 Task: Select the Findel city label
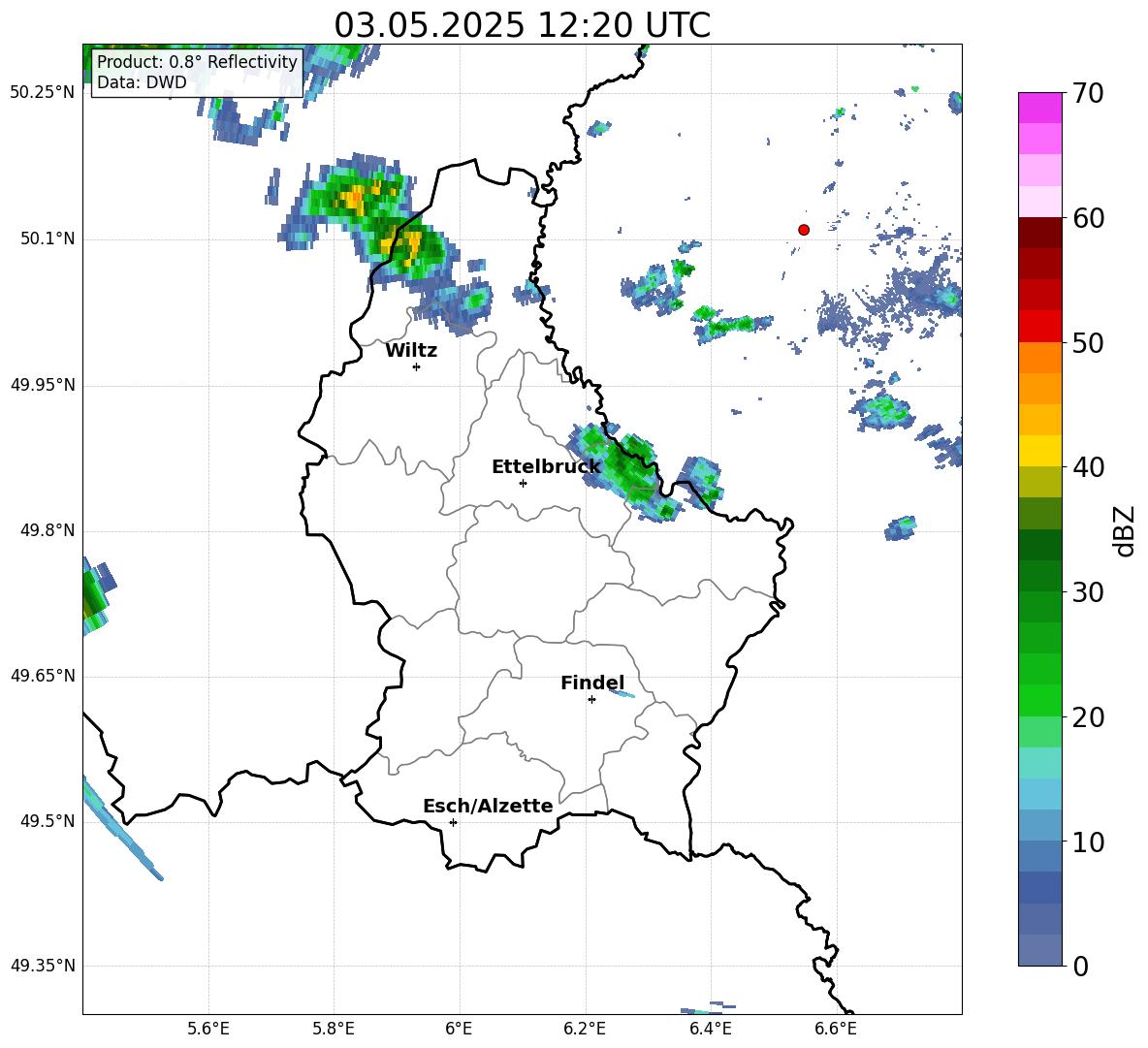592,683
